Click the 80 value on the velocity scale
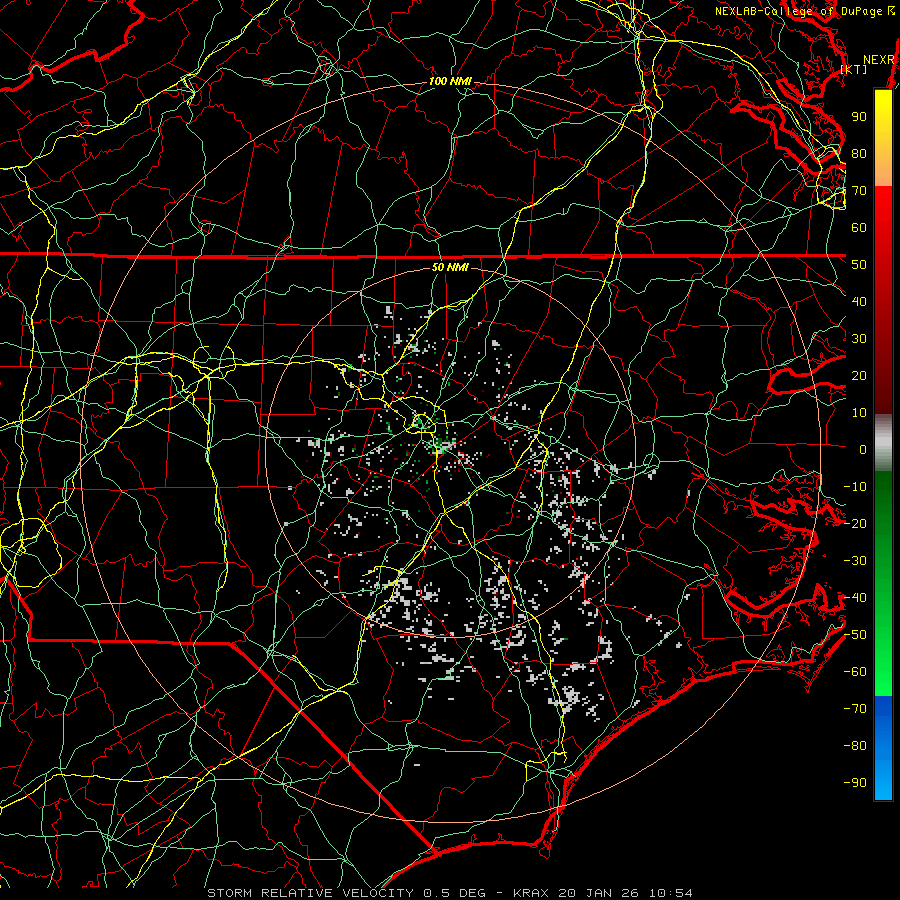 pyautogui.click(x=859, y=154)
